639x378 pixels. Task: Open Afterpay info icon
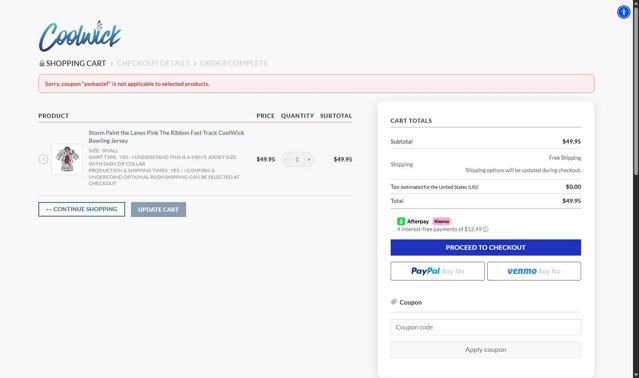(486, 229)
